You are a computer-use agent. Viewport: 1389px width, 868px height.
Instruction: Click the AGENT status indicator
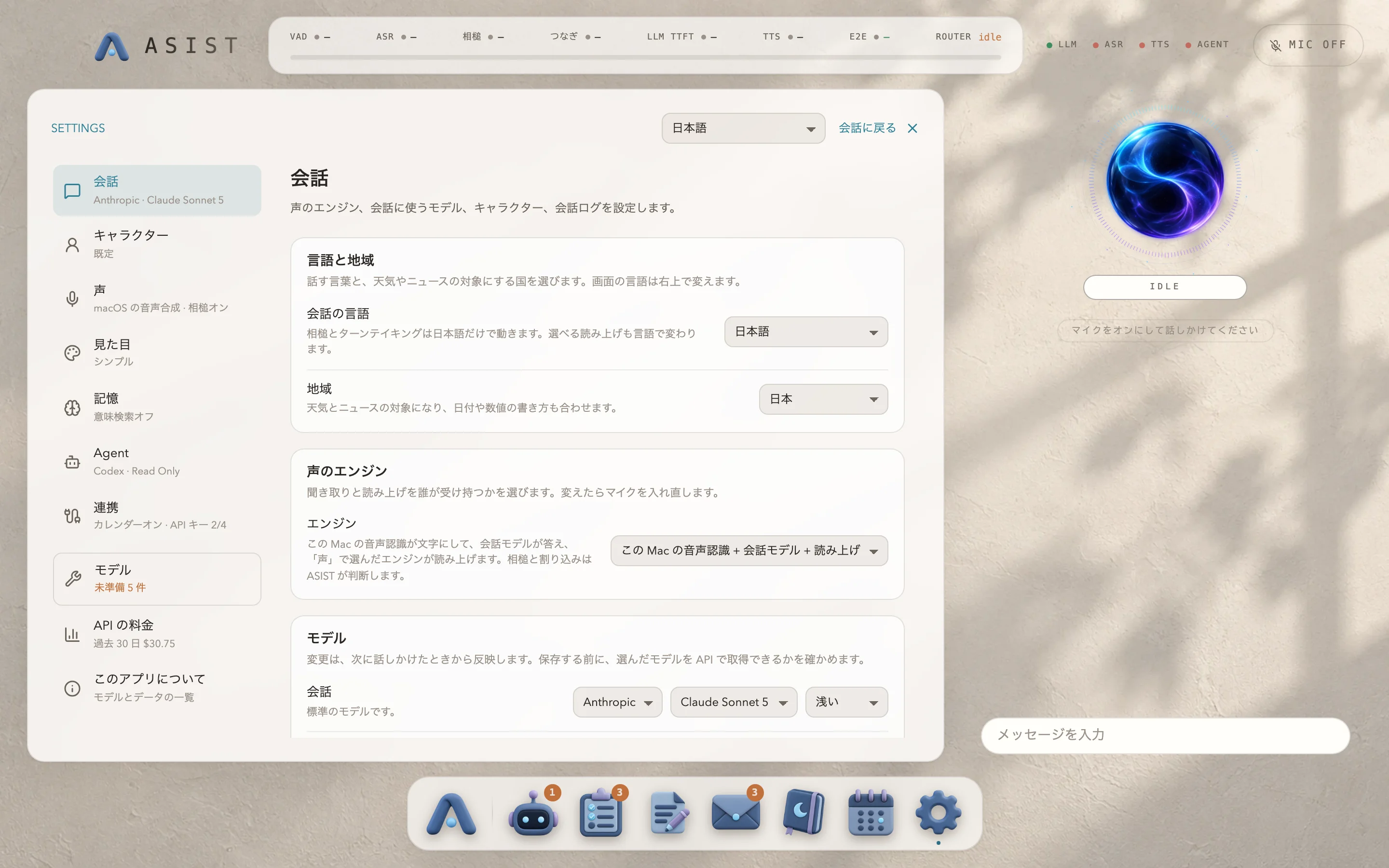[x=1207, y=45]
